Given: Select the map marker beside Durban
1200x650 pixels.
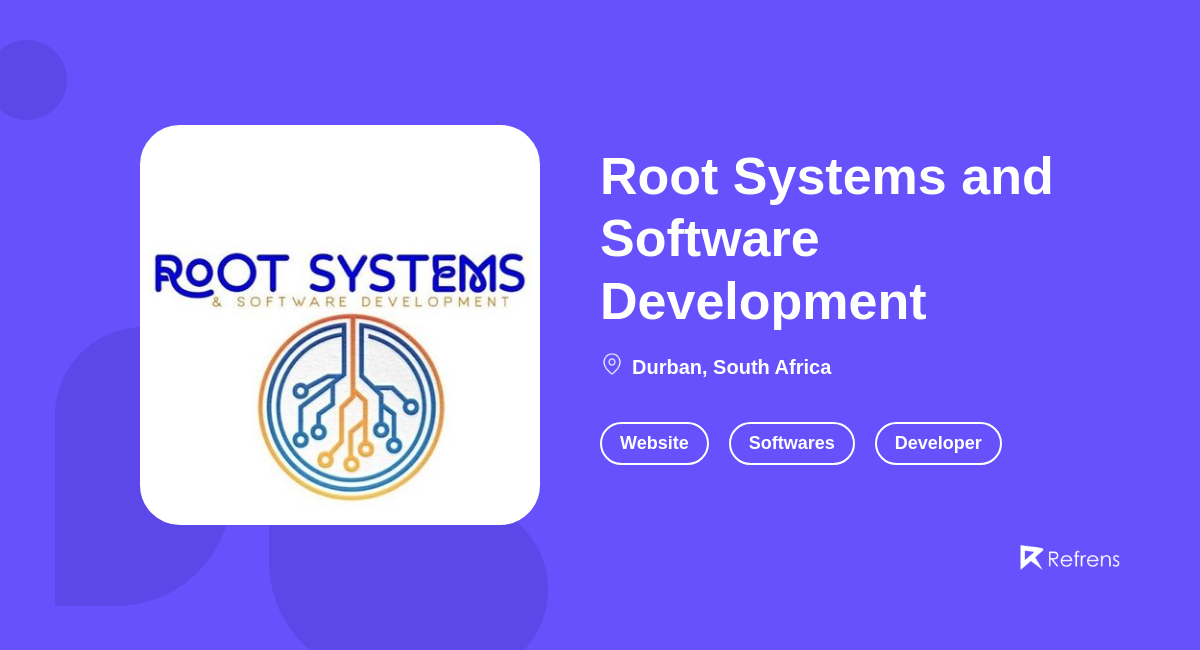Looking at the screenshot, I should point(611,364).
